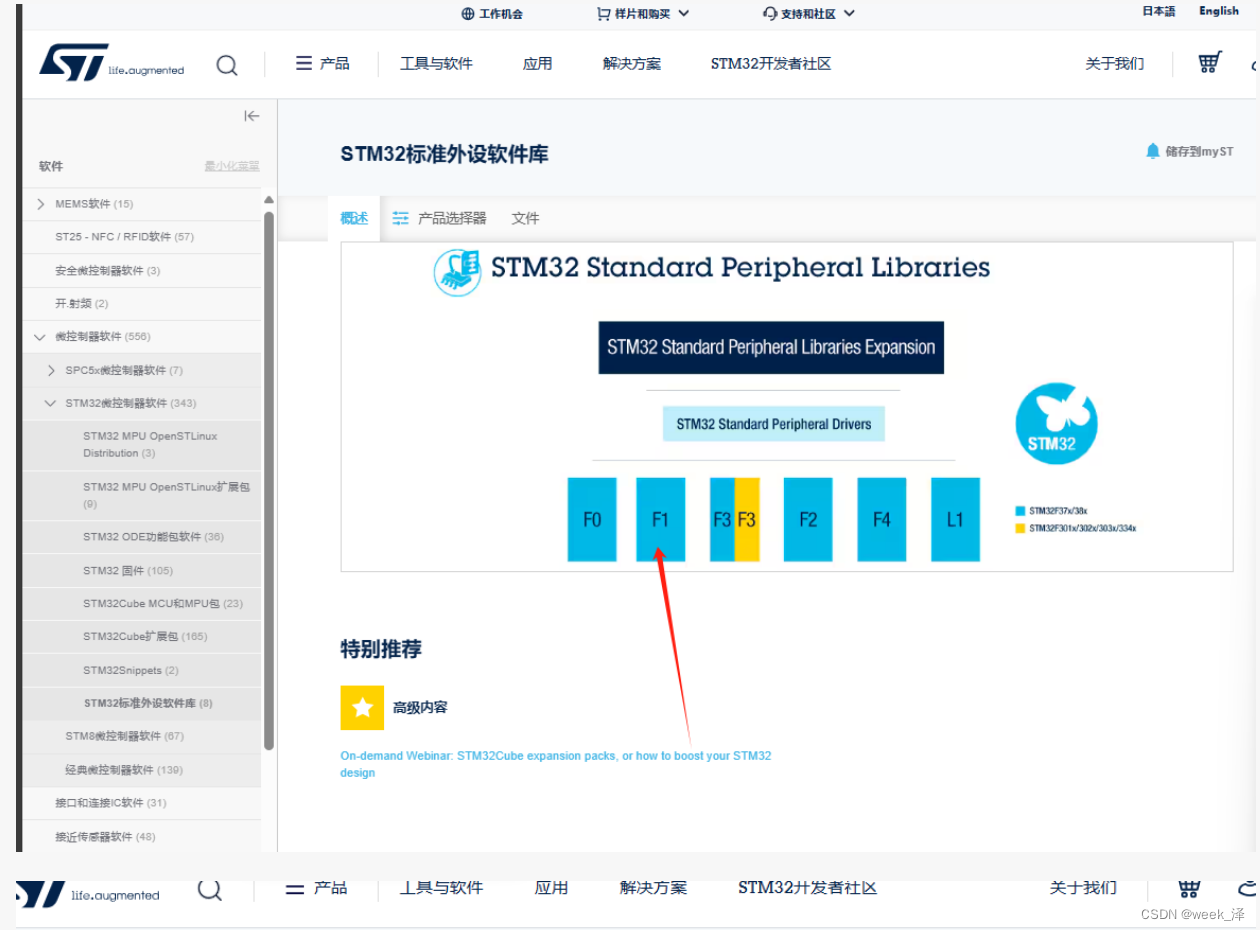Click the STM32 Standard Peripheral Libraries Expansion box

pyautogui.click(x=771, y=347)
